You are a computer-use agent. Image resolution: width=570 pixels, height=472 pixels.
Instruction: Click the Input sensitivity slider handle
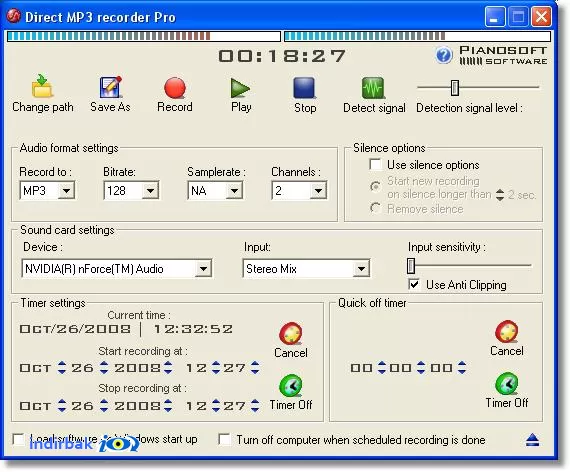coord(411,266)
